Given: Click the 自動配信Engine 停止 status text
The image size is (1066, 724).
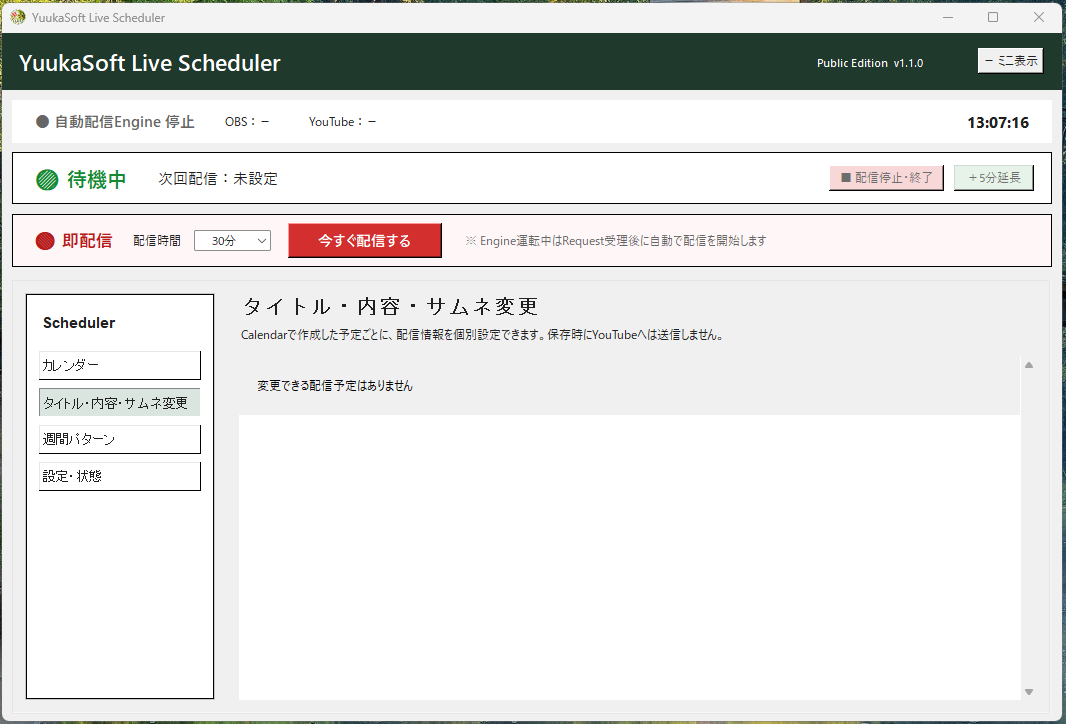Looking at the screenshot, I should 124,122.
